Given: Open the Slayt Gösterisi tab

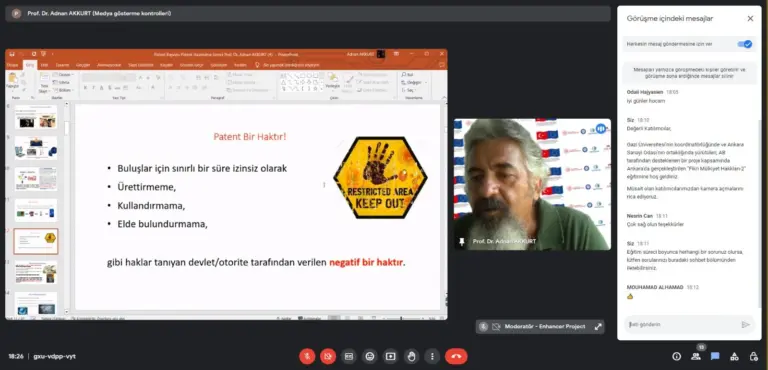Looking at the screenshot, I should [141, 65].
